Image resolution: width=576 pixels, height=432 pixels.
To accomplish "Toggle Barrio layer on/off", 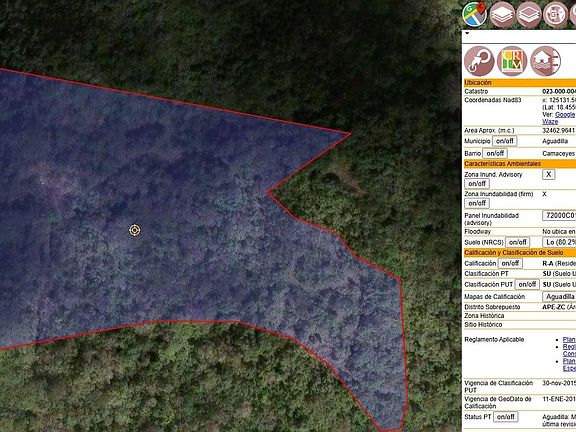I will (495, 153).
